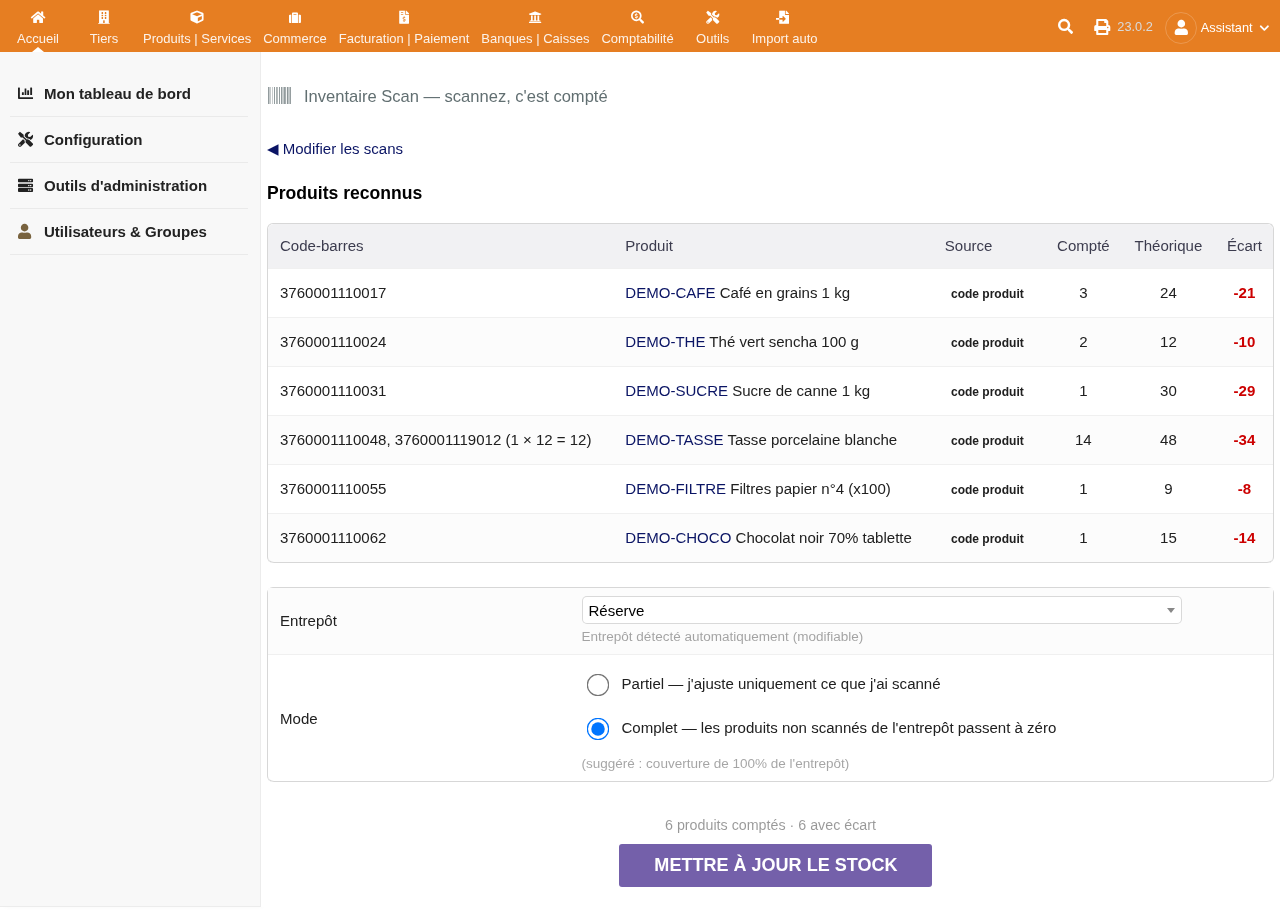Image resolution: width=1280 pixels, height=910 pixels.
Task: Open Mon tableau de bord menu
Action: click(117, 93)
